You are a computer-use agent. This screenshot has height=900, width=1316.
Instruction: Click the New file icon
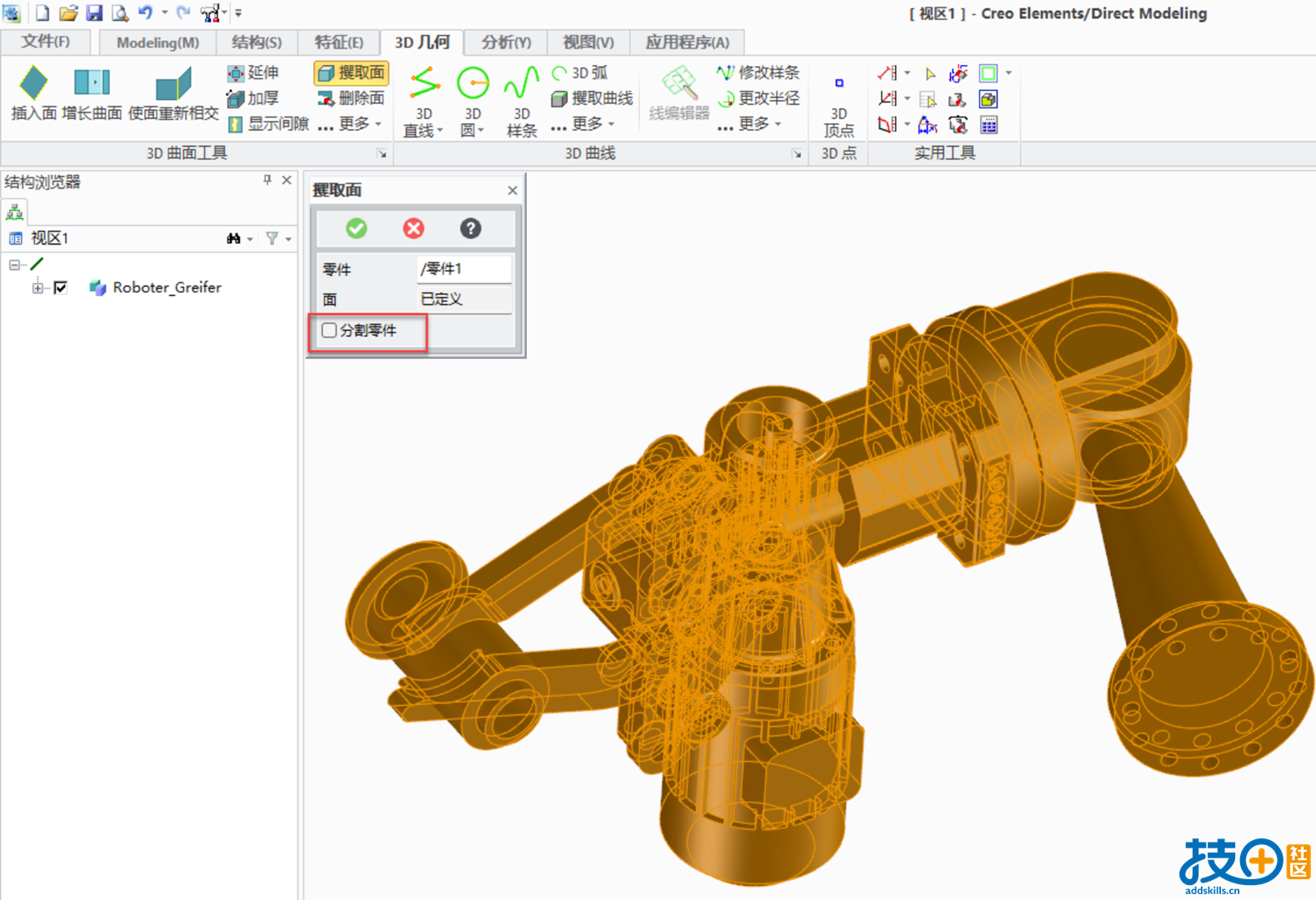pyautogui.click(x=43, y=12)
